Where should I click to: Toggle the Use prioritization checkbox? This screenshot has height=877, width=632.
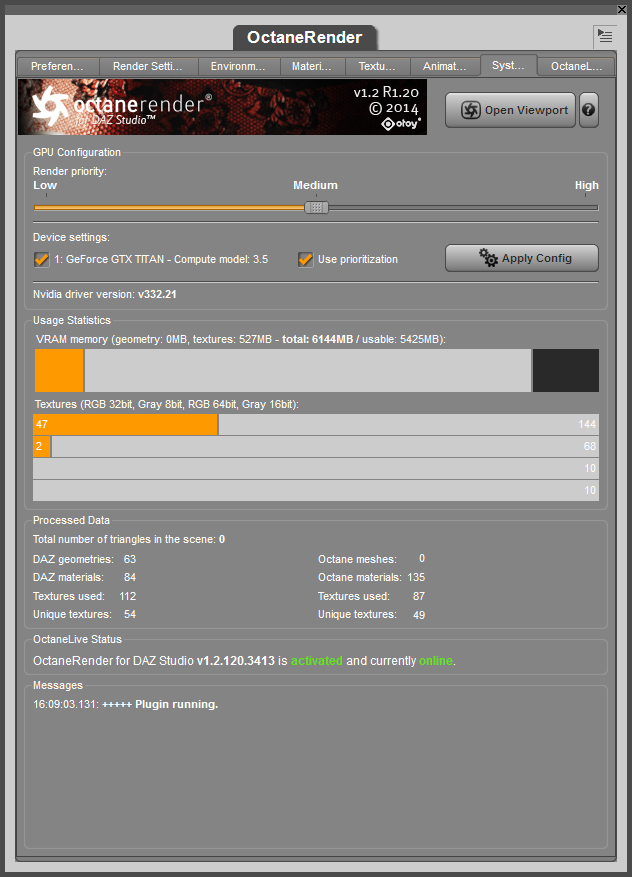pos(305,260)
